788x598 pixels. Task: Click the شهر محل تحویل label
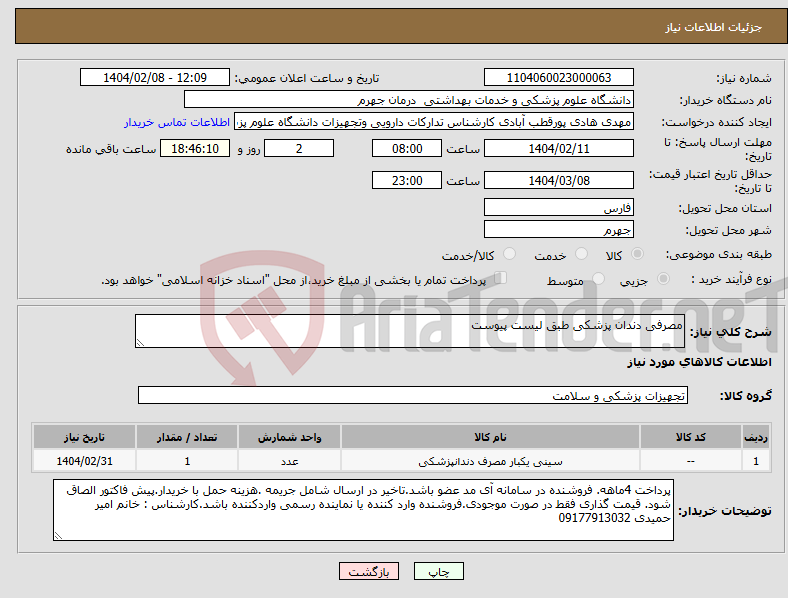(729, 230)
